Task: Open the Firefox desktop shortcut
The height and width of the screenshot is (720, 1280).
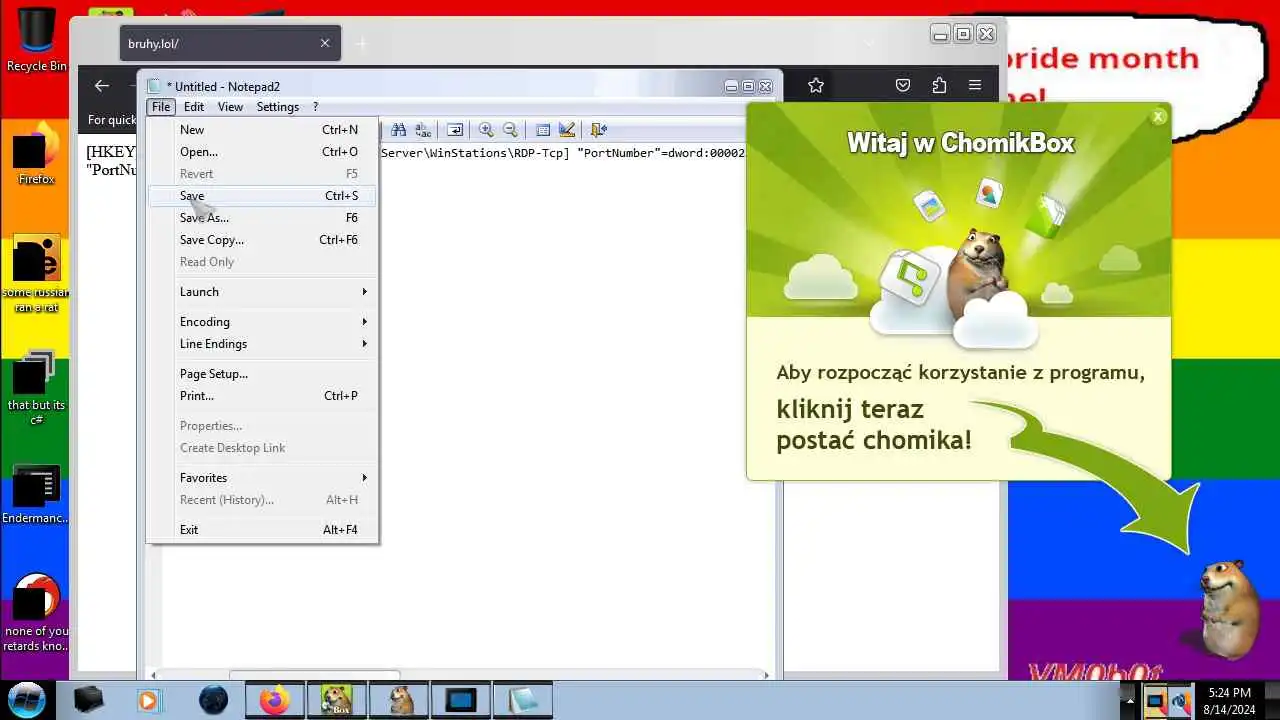Action: pyautogui.click(x=37, y=154)
